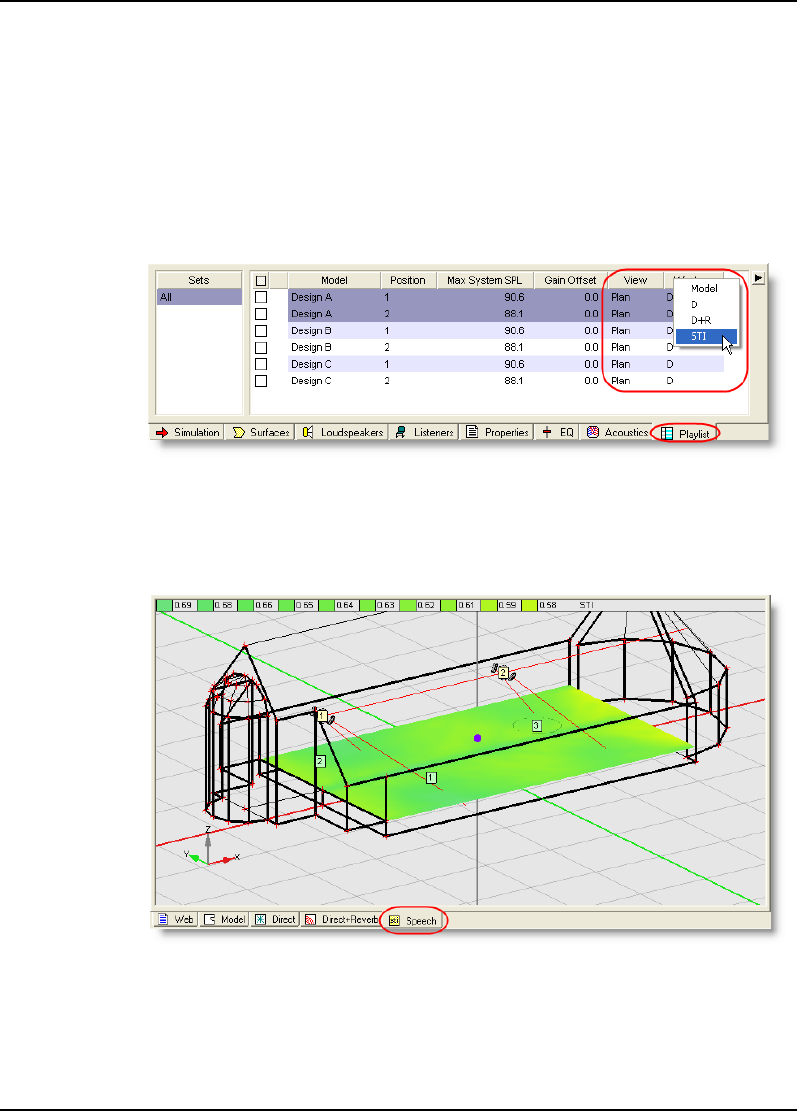Select the All entry in Sets list
This screenshot has width=797, height=1111.
199,297
